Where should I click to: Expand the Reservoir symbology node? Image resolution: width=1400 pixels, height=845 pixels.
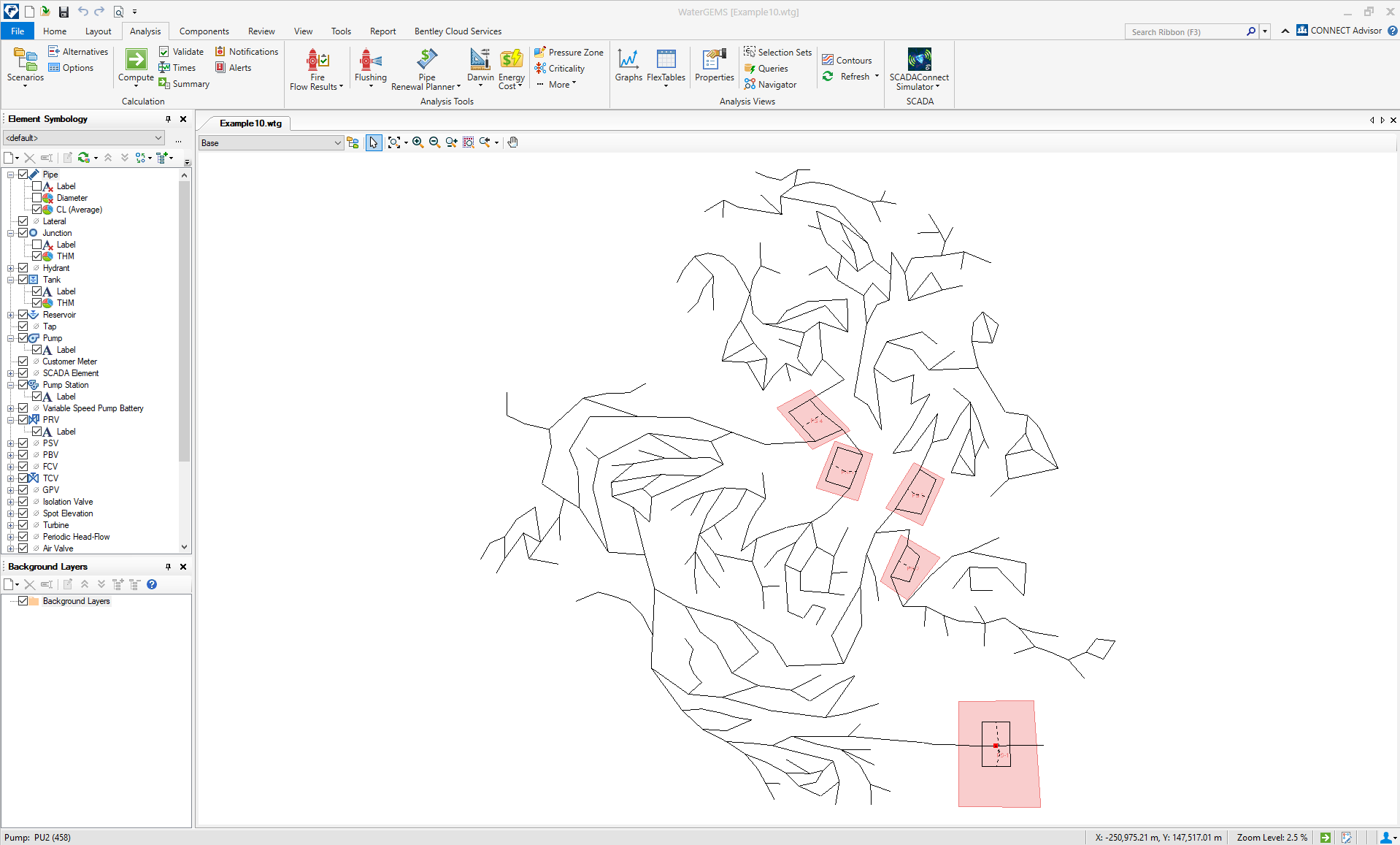tap(11, 314)
